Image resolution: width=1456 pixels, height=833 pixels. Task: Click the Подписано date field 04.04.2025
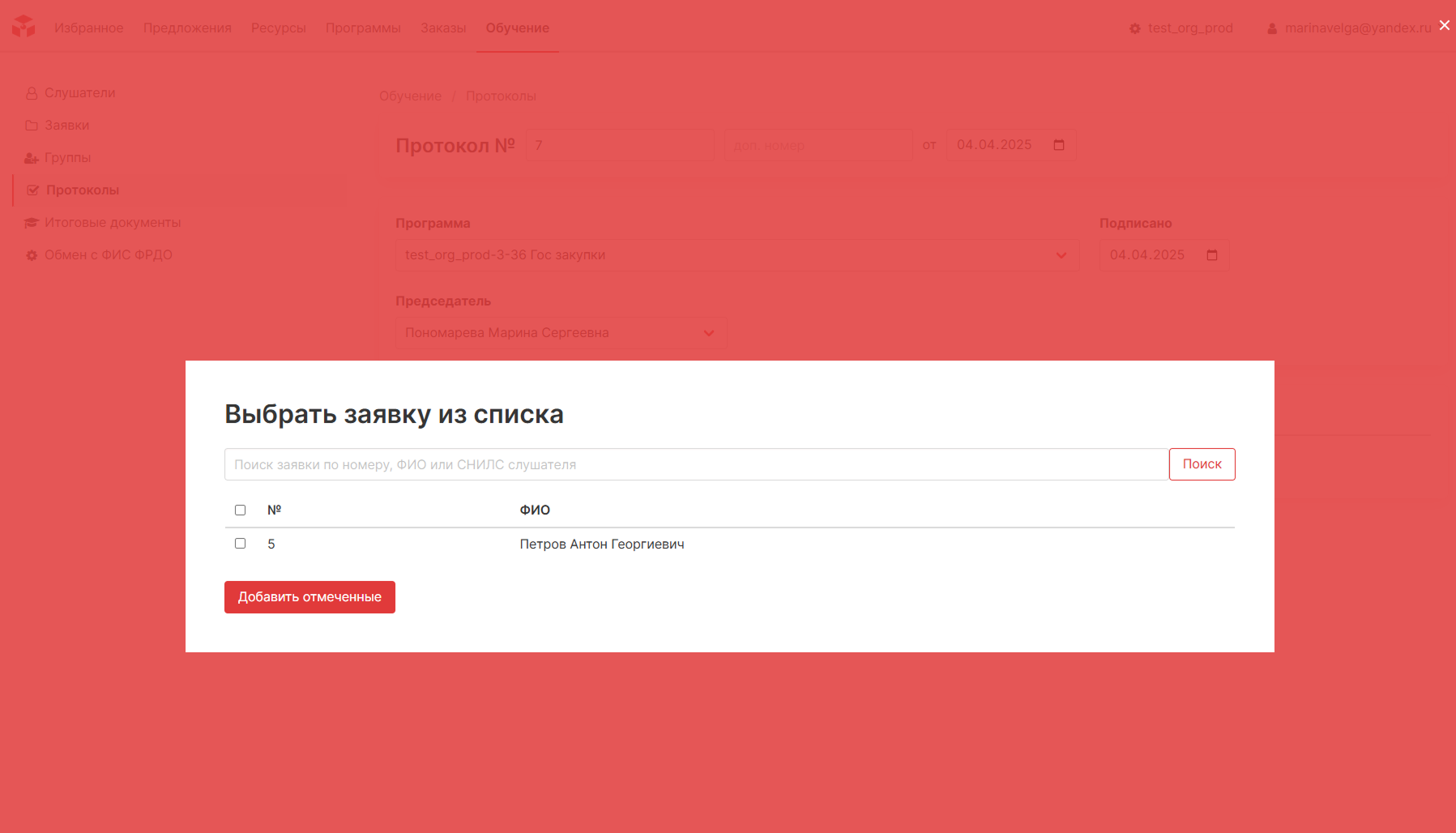[x=1164, y=255]
